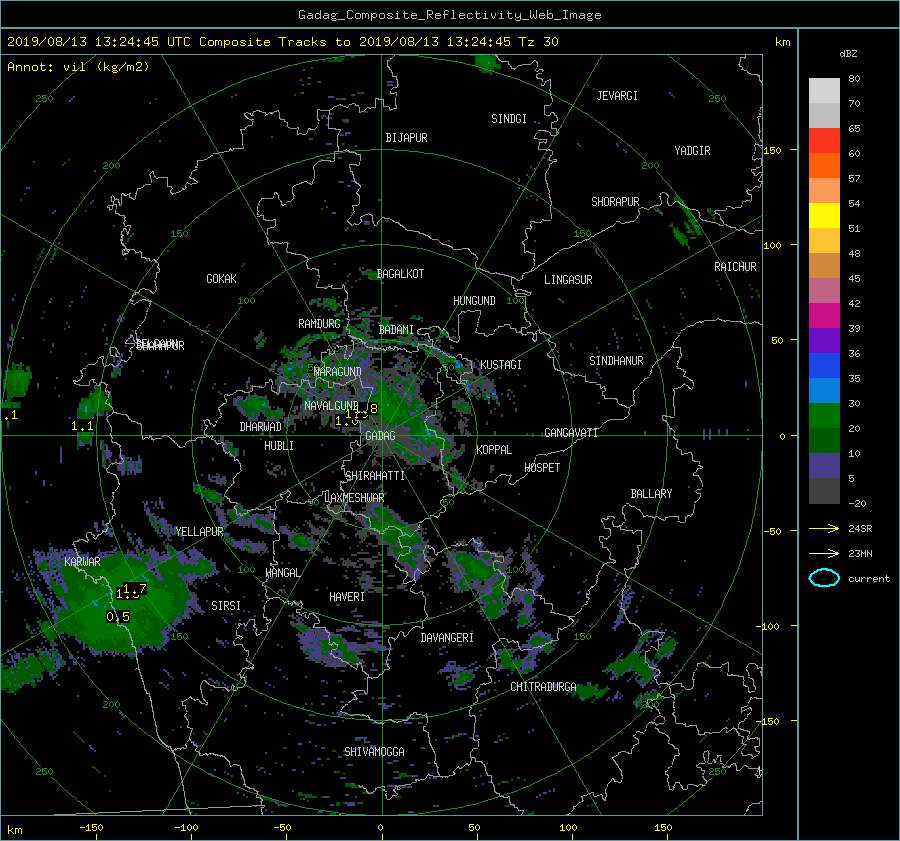Click the LAXMESHWAR city label
900x841 pixels.
click(354, 498)
